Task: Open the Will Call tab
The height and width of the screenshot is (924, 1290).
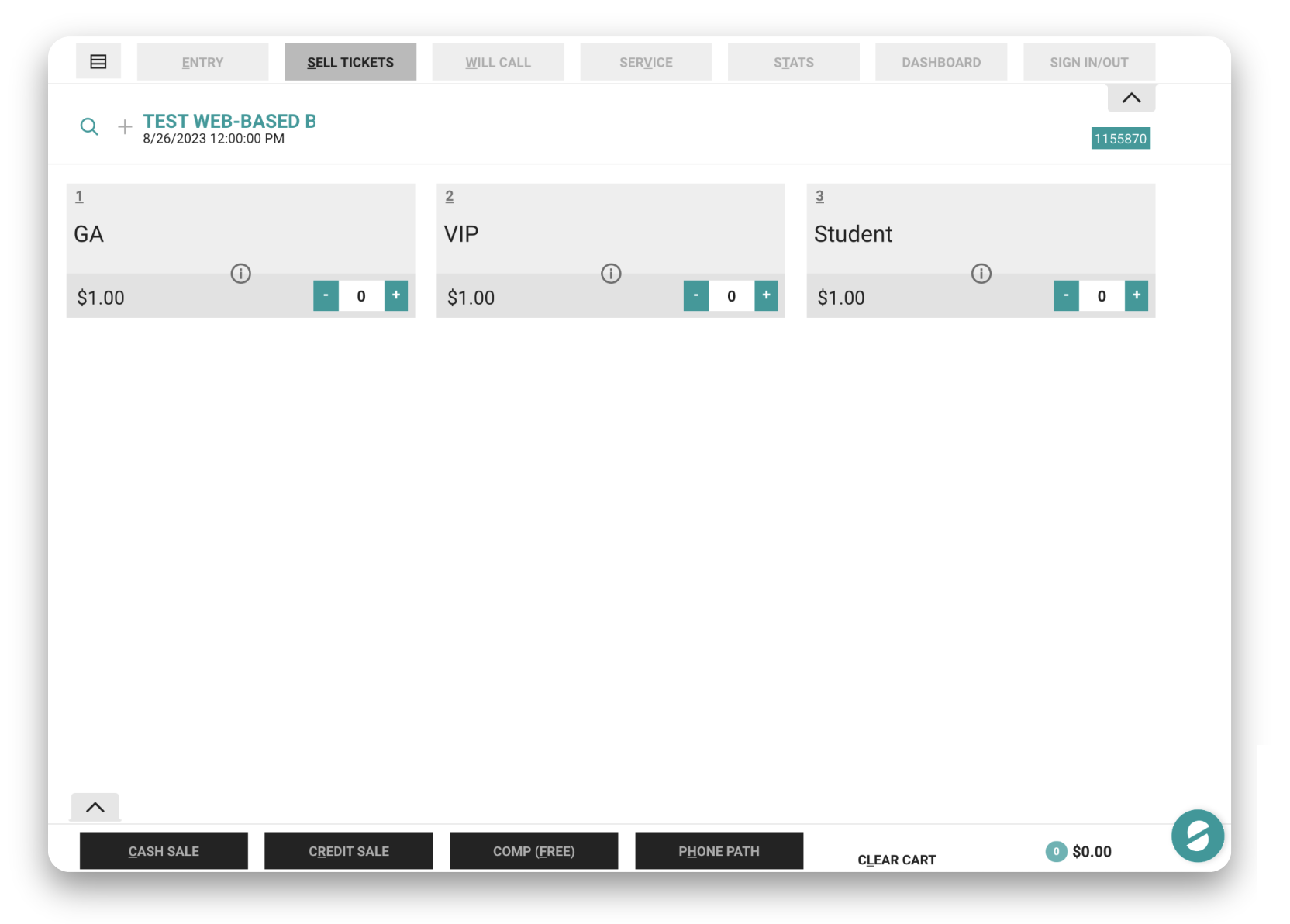Action: (x=498, y=62)
